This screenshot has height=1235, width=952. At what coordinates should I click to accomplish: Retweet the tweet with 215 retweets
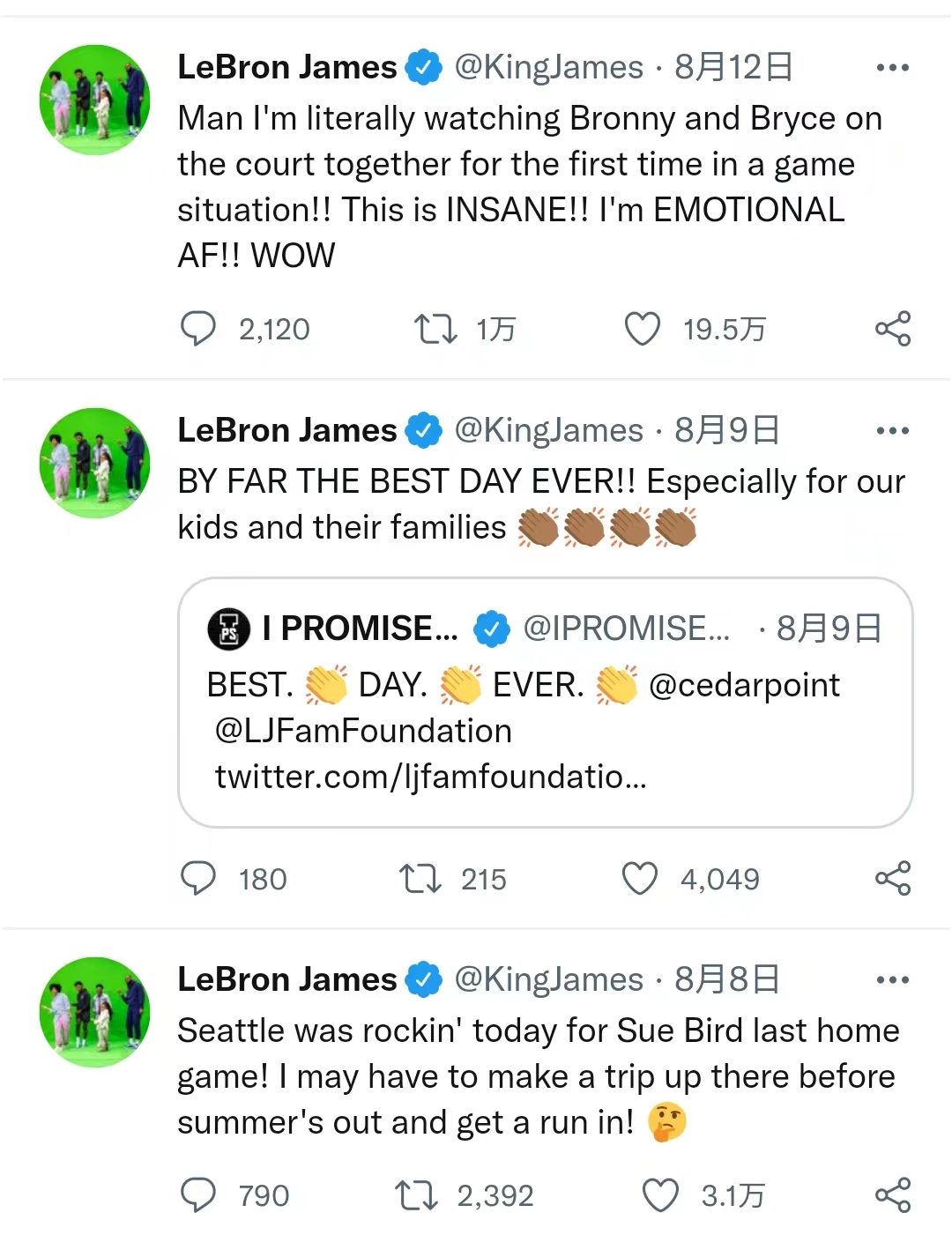pyautogui.click(x=420, y=879)
